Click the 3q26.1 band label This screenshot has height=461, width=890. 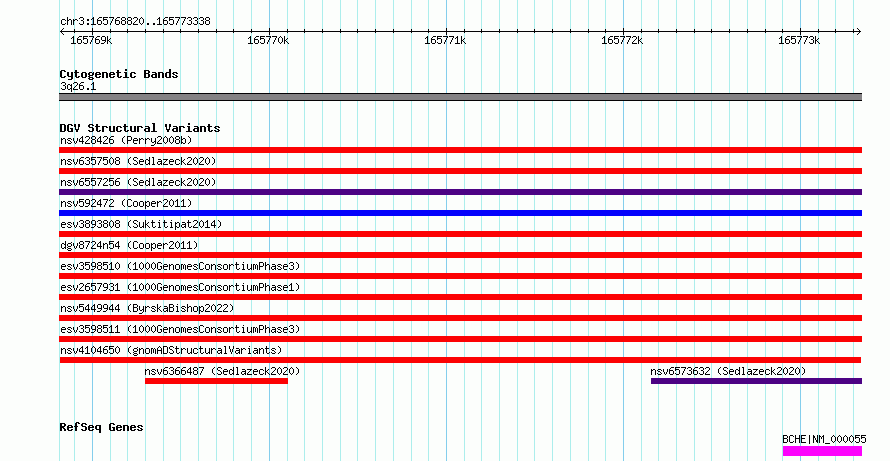[78, 87]
